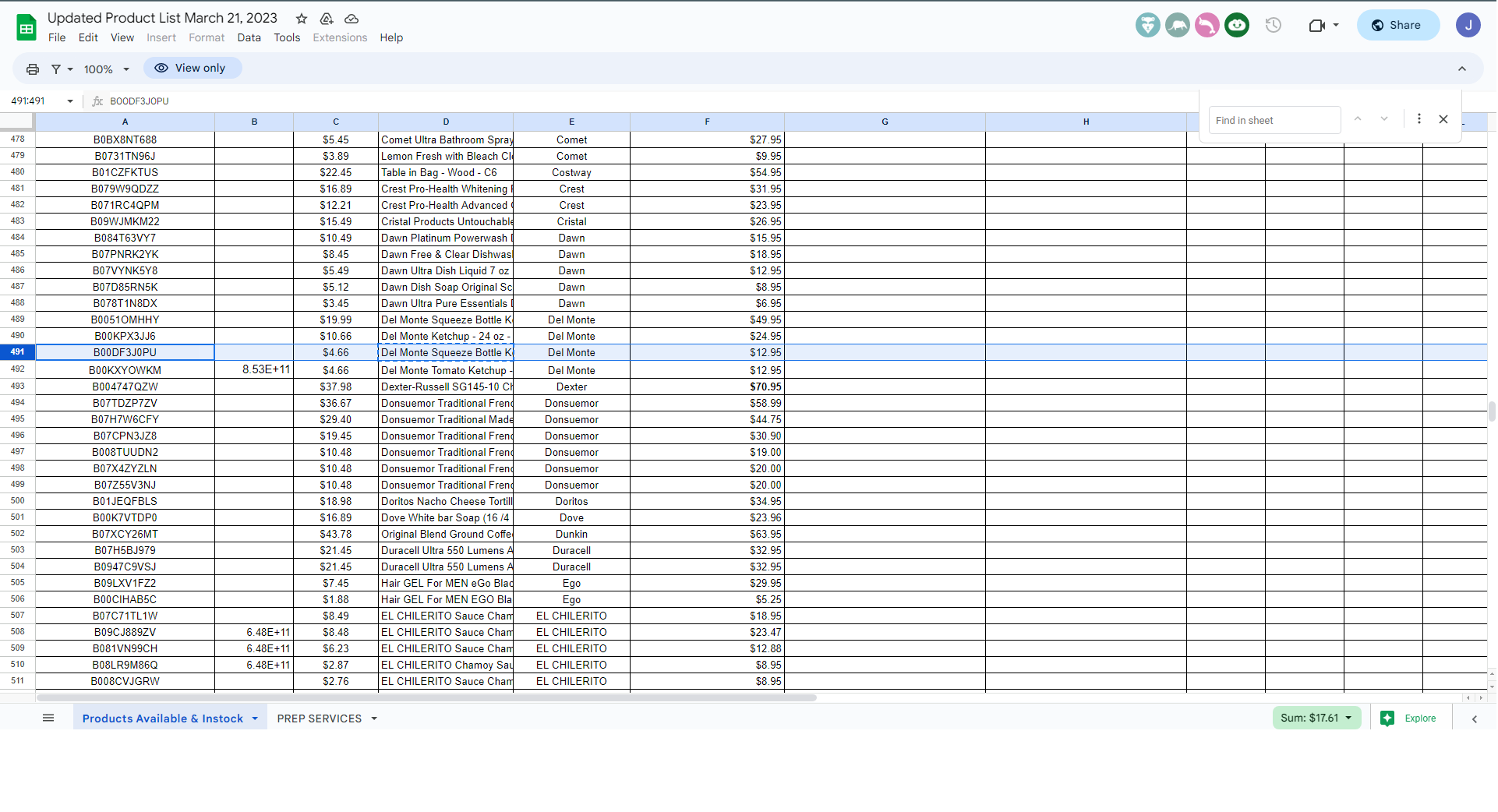Open the zoom 100% dropdown

coord(107,69)
